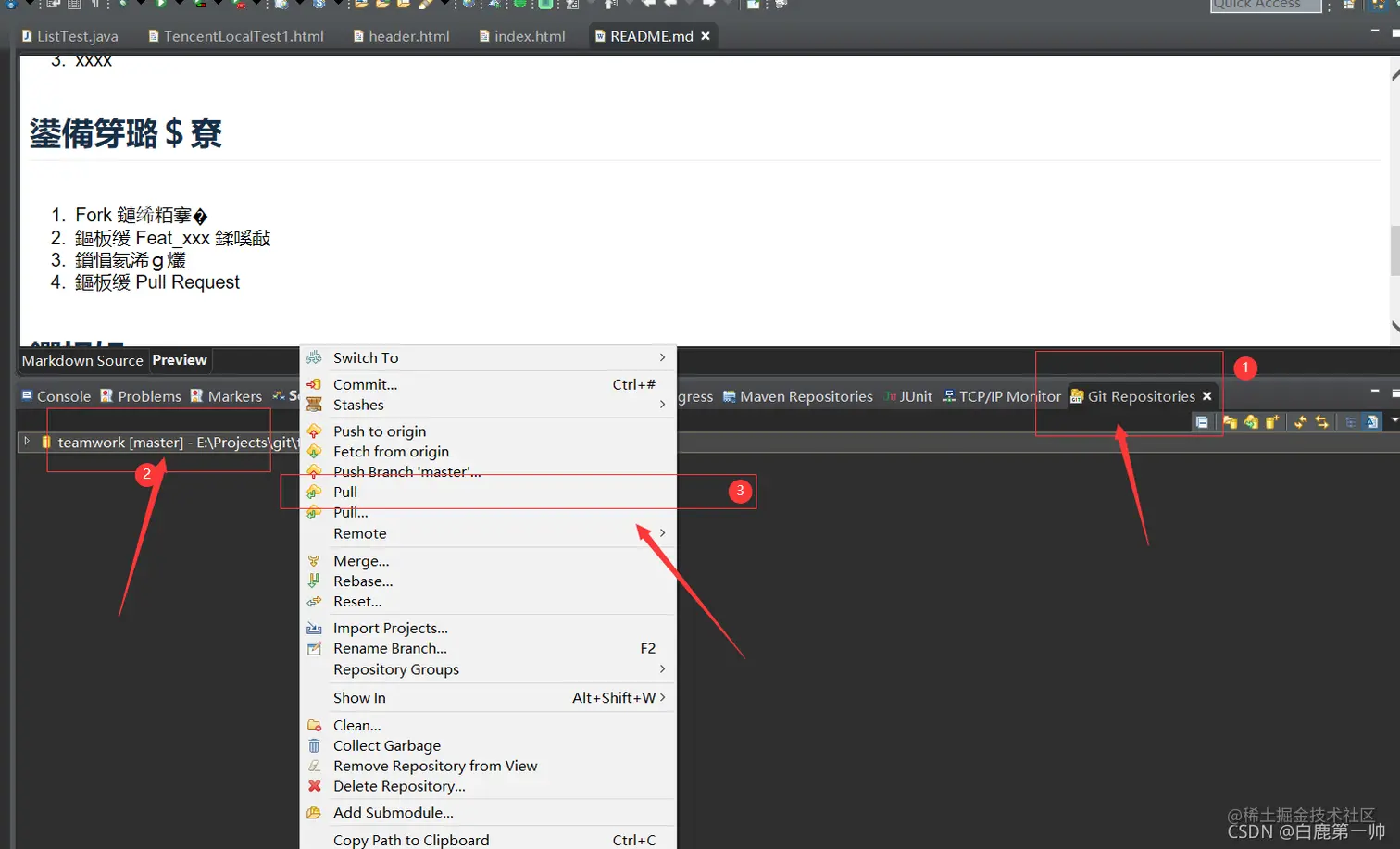The image size is (1400, 849).
Task: Refresh the Git Repositories view
Action: tap(1301, 422)
